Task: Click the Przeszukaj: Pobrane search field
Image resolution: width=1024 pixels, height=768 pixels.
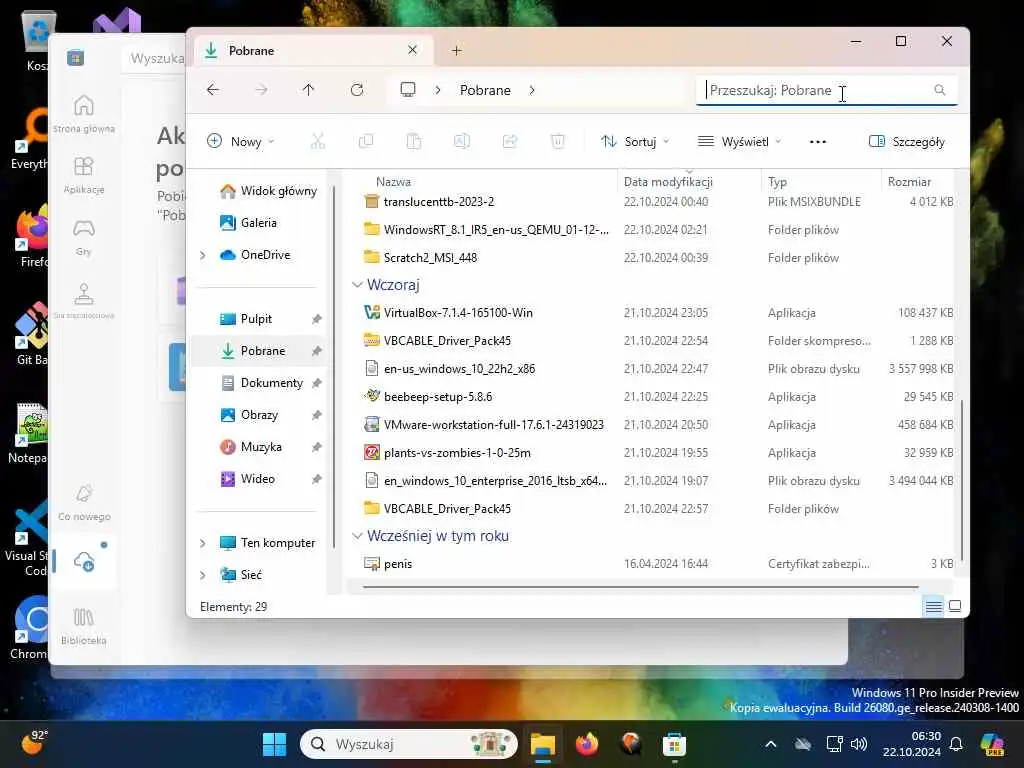Action: pyautogui.click(x=826, y=90)
